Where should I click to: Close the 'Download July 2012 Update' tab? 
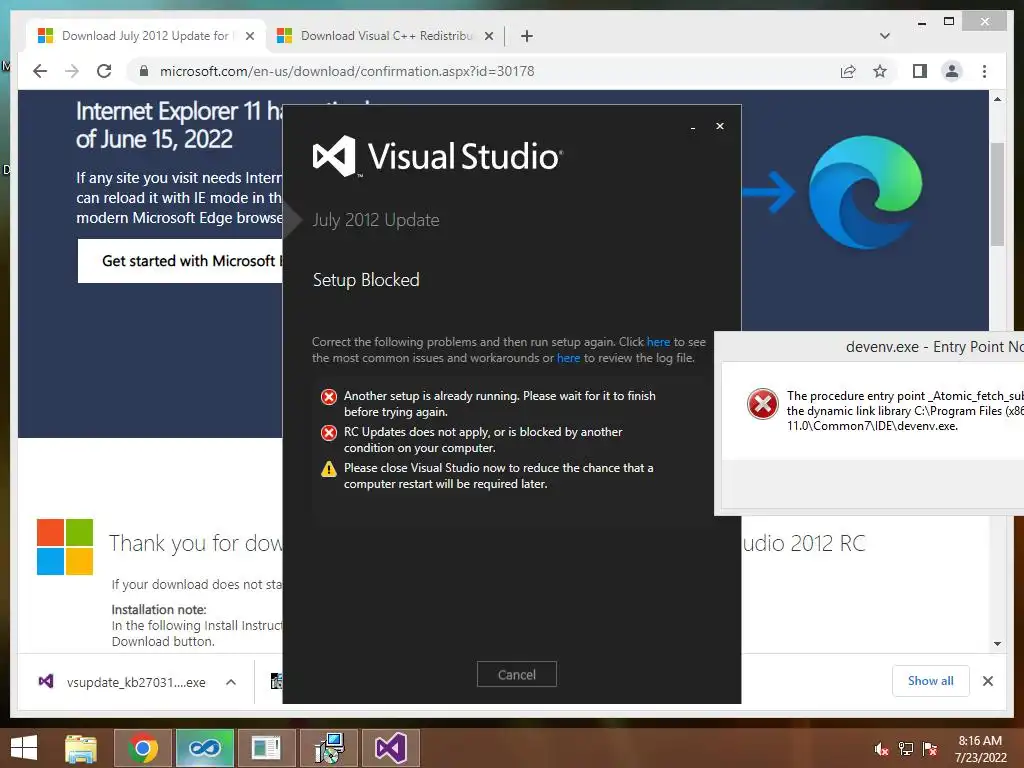[249, 36]
